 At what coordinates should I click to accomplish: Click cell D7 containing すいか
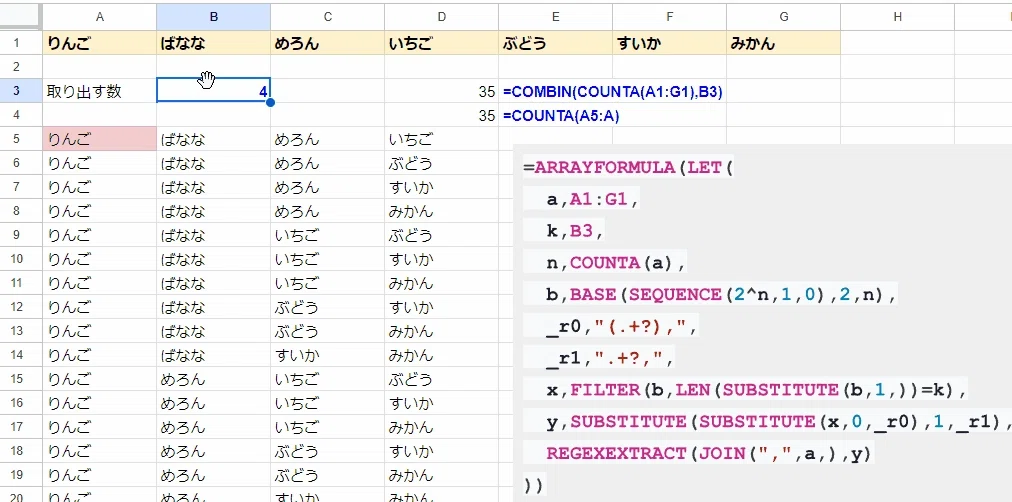point(441,187)
